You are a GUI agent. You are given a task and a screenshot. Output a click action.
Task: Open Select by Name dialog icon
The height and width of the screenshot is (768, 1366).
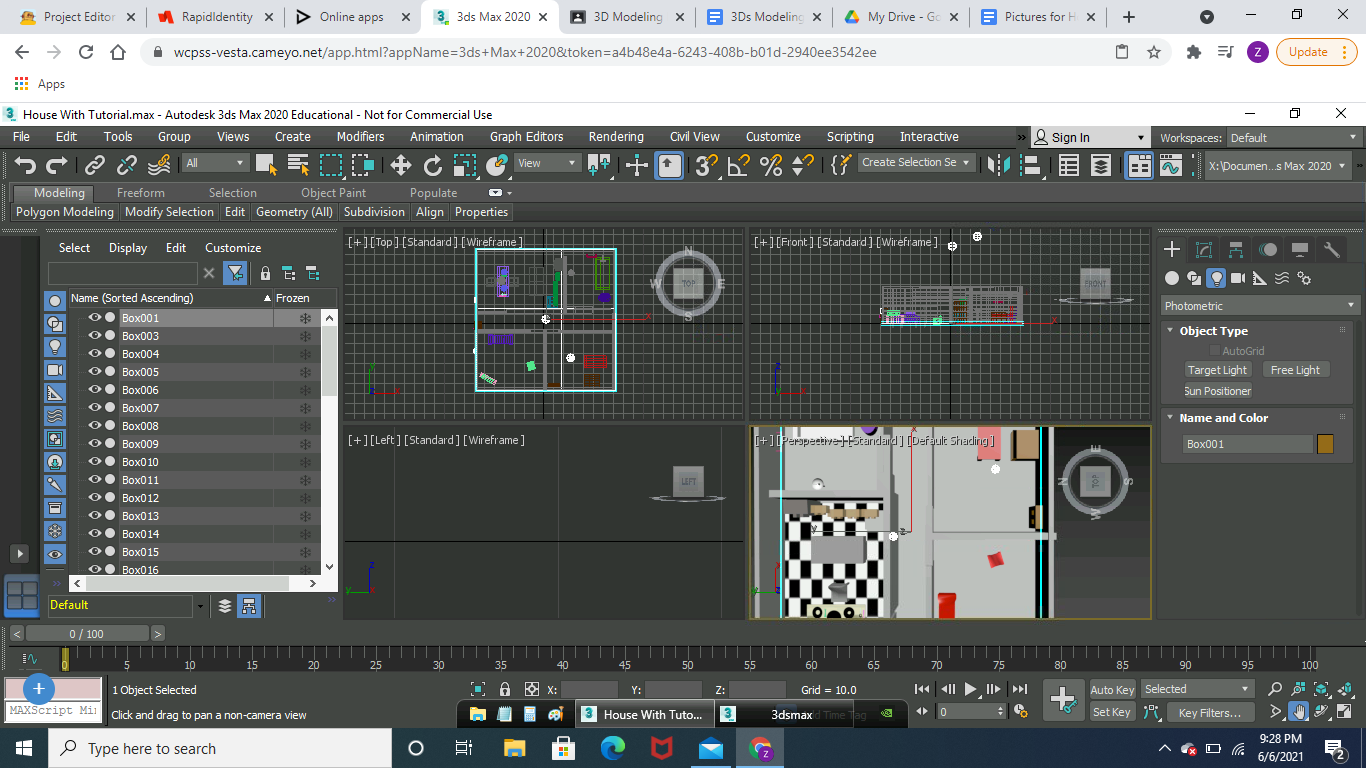298,165
